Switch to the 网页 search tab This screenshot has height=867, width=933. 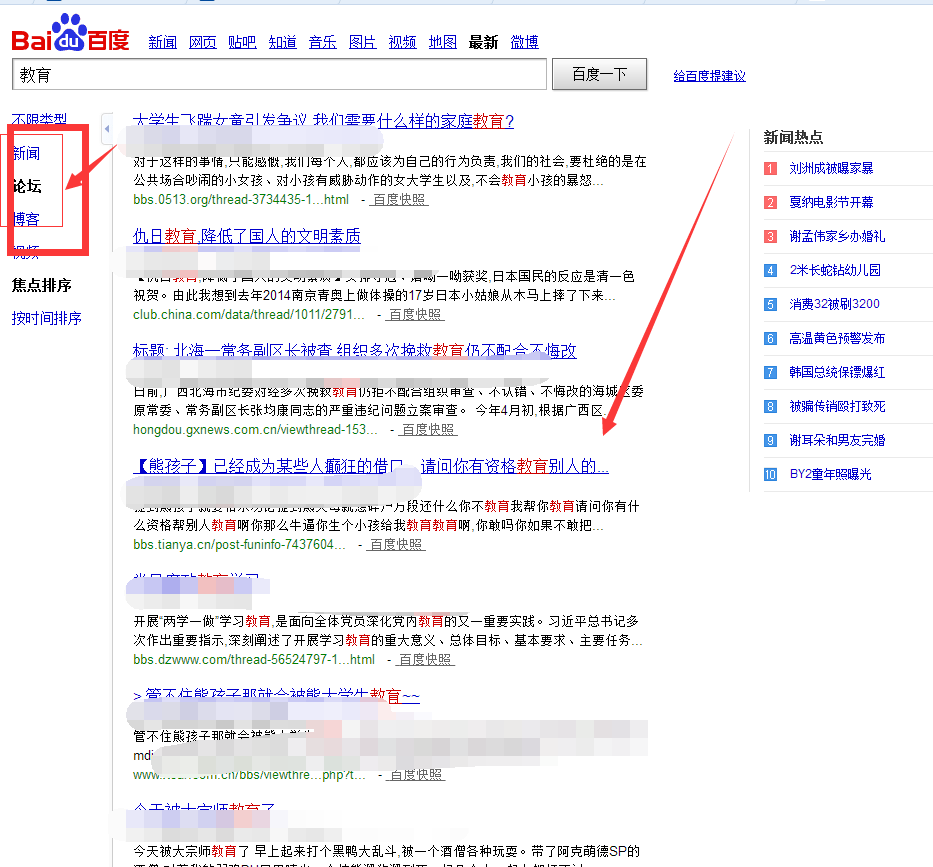(202, 42)
